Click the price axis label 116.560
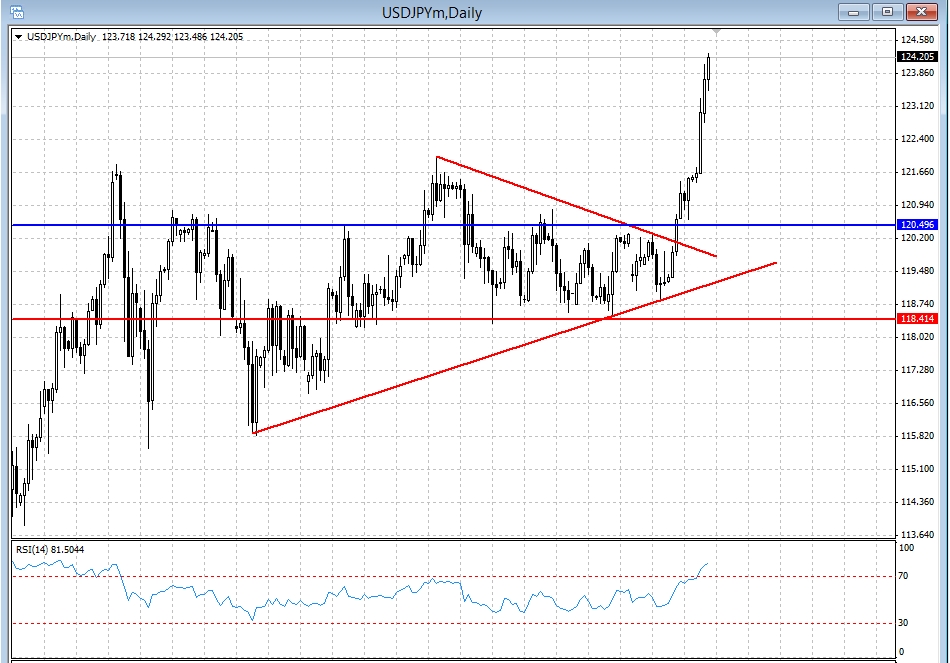The image size is (950, 663). tap(917, 402)
